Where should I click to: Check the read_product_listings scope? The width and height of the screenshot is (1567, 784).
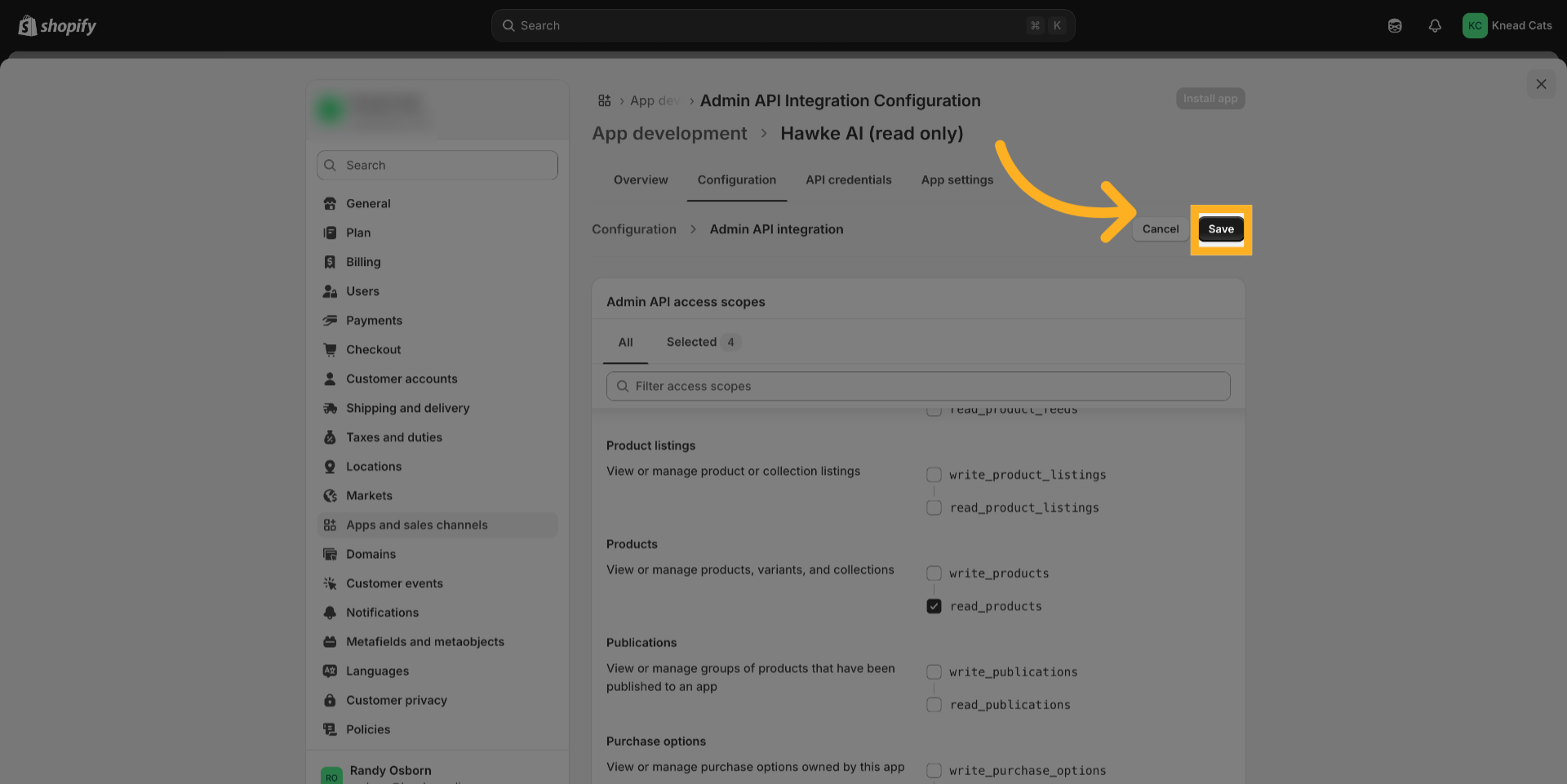click(934, 507)
